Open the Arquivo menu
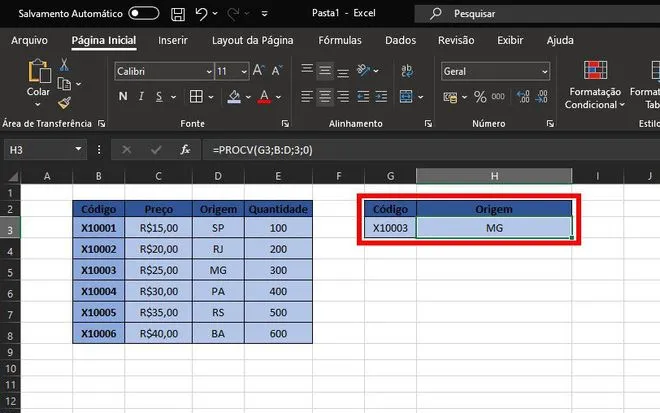660x413 pixels. point(29,40)
